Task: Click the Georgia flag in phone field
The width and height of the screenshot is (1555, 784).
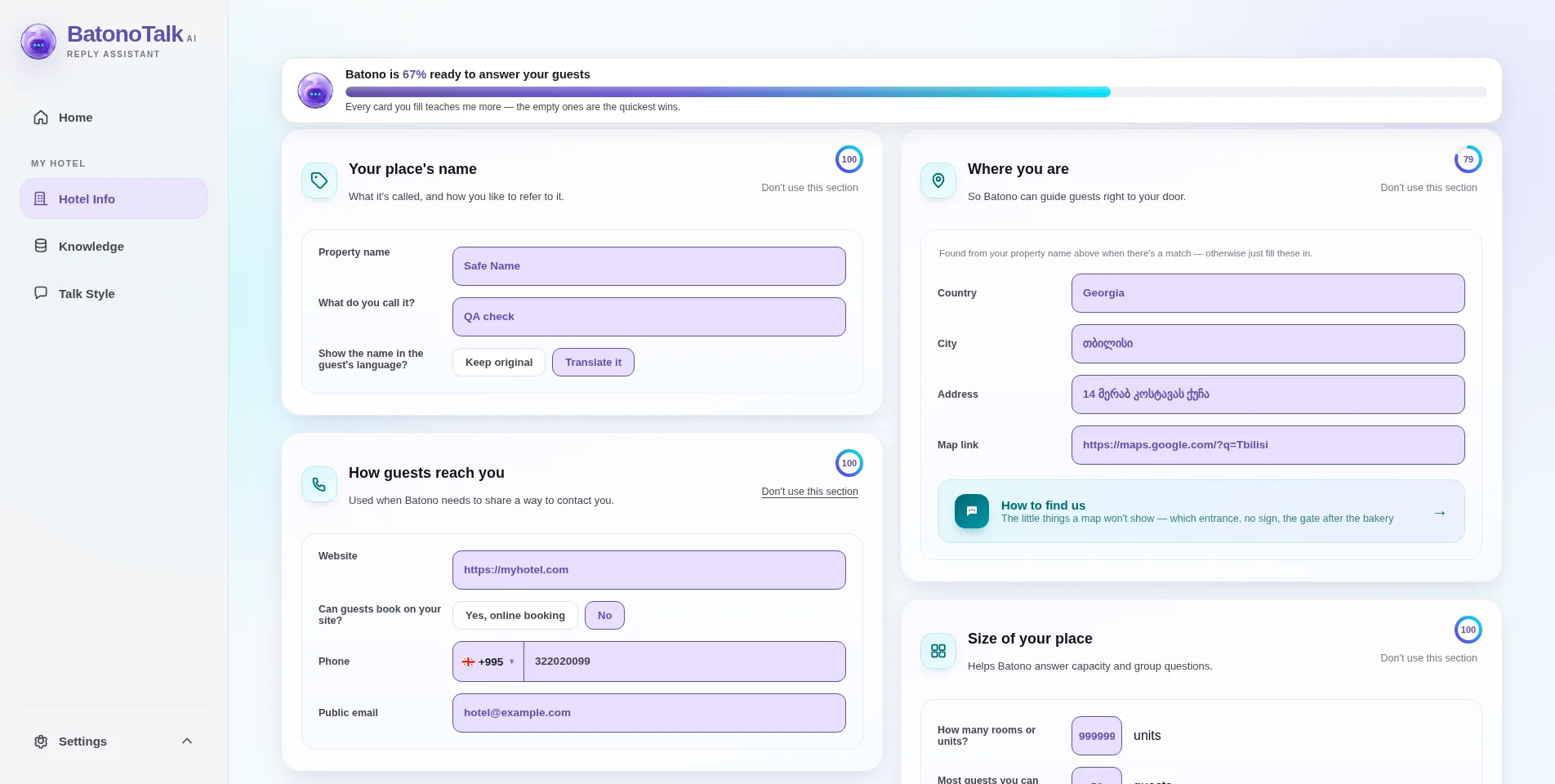Action: pyautogui.click(x=469, y=662)
